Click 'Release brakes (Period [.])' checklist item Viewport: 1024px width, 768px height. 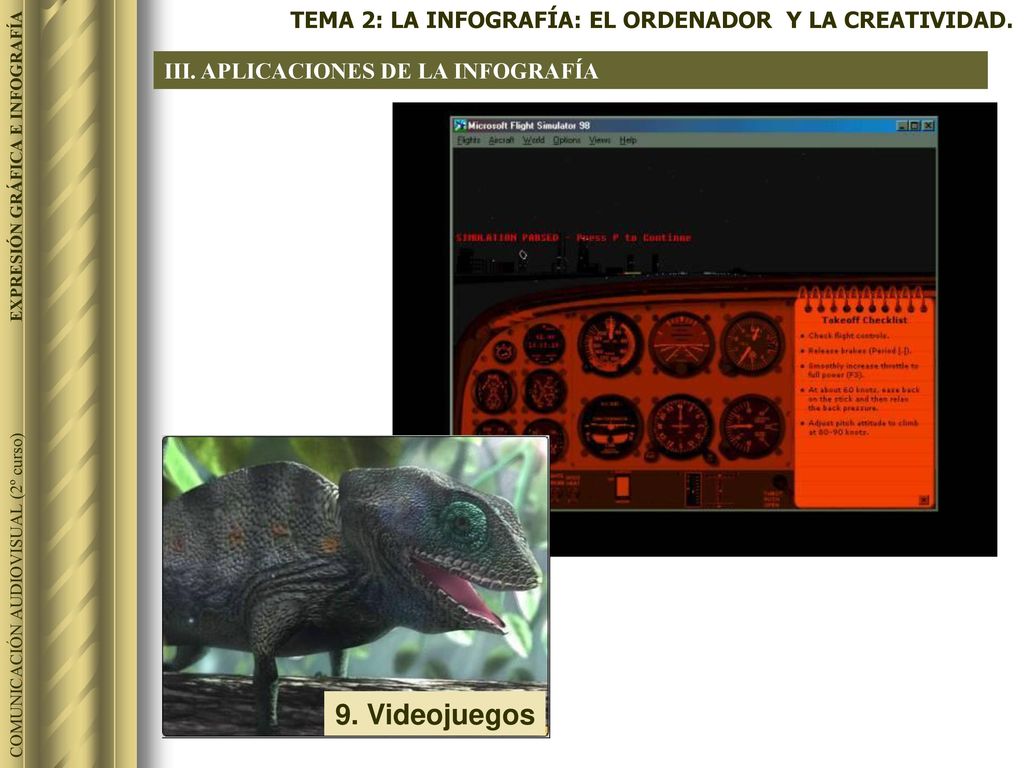click(859, 351)
